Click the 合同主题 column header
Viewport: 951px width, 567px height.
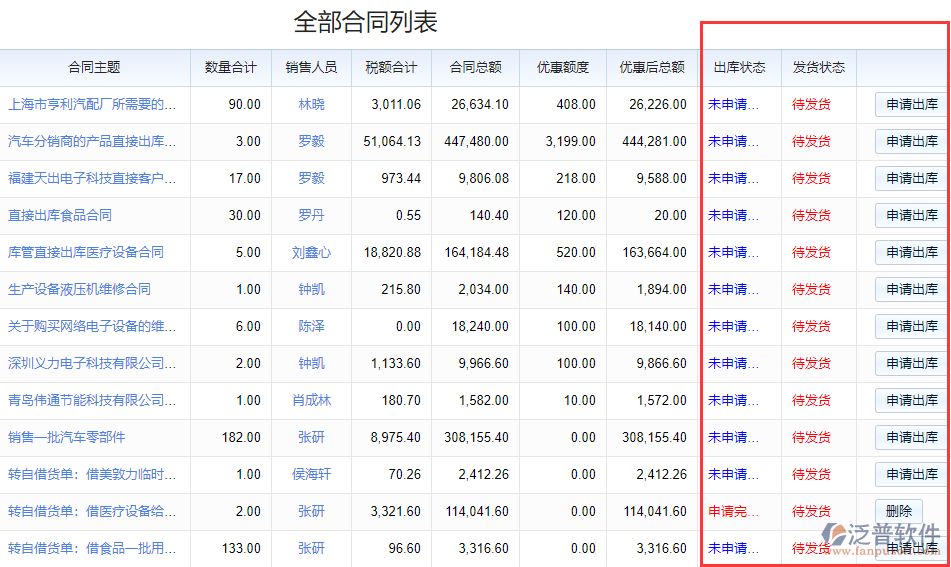pyautogui.click(x=94, y=67)
